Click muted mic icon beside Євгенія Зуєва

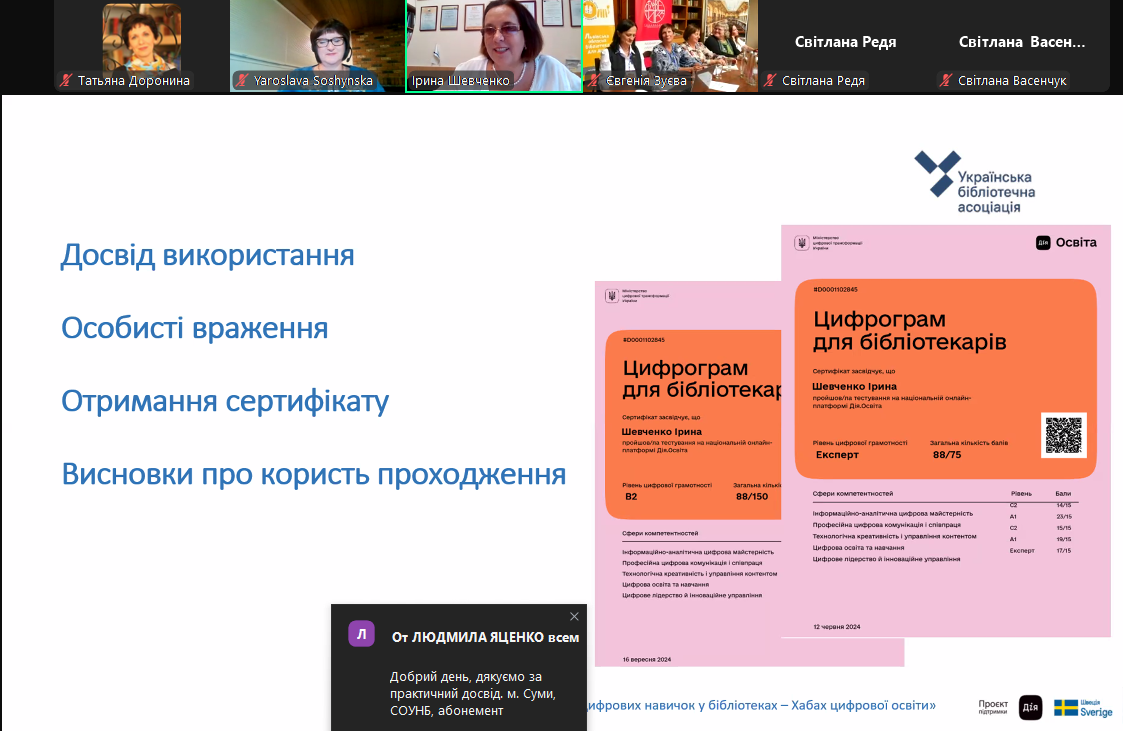596,81
